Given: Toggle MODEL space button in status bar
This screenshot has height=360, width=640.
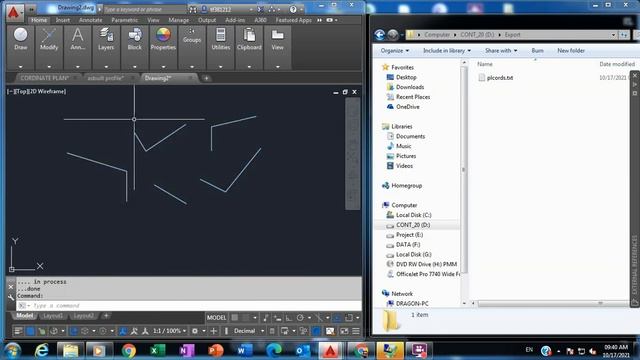Looking at the screenshot, I should [216, 318].
